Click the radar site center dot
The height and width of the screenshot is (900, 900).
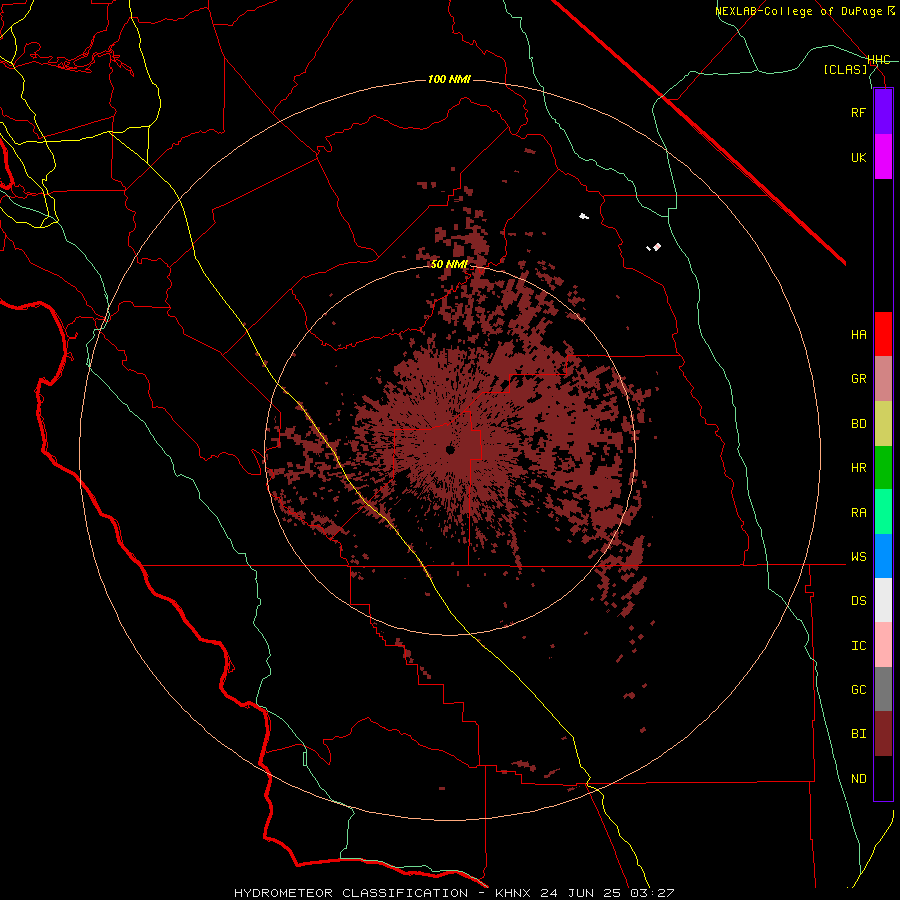[450, 450]
